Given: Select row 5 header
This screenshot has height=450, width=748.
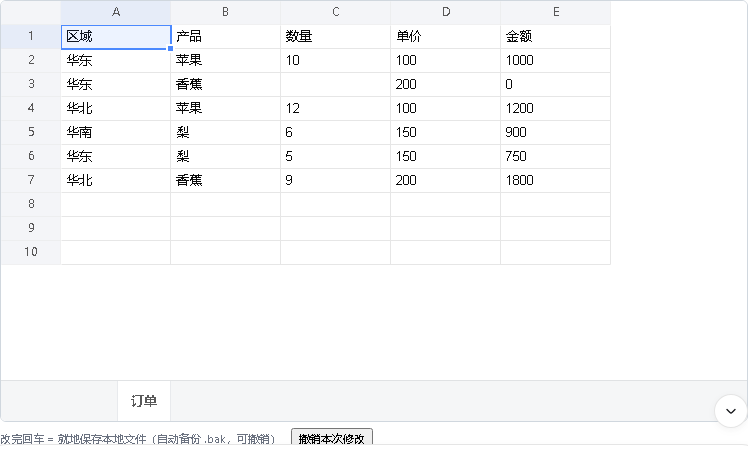Looking at the screenshot, I should coord(31,132).
